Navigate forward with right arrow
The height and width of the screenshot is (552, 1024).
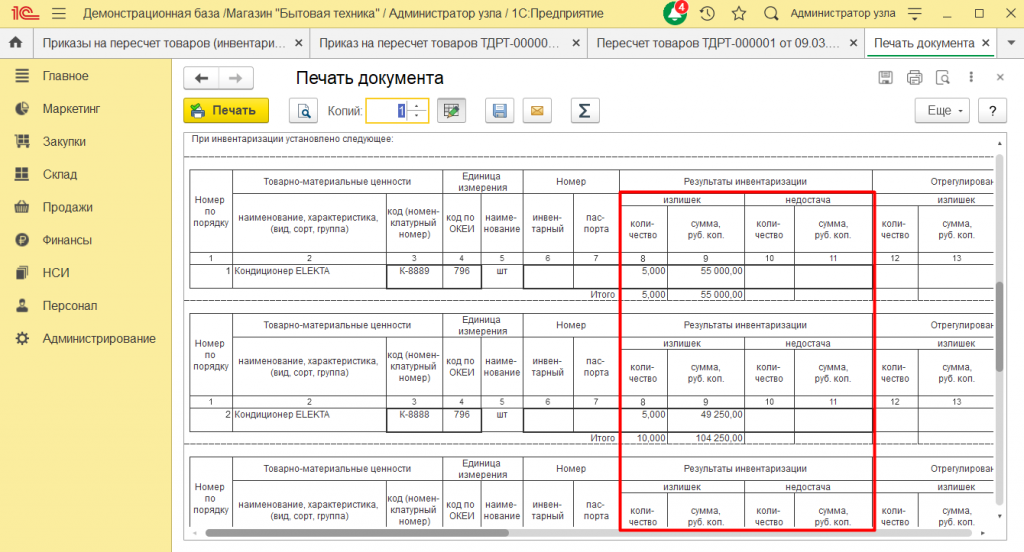point(236,78)
